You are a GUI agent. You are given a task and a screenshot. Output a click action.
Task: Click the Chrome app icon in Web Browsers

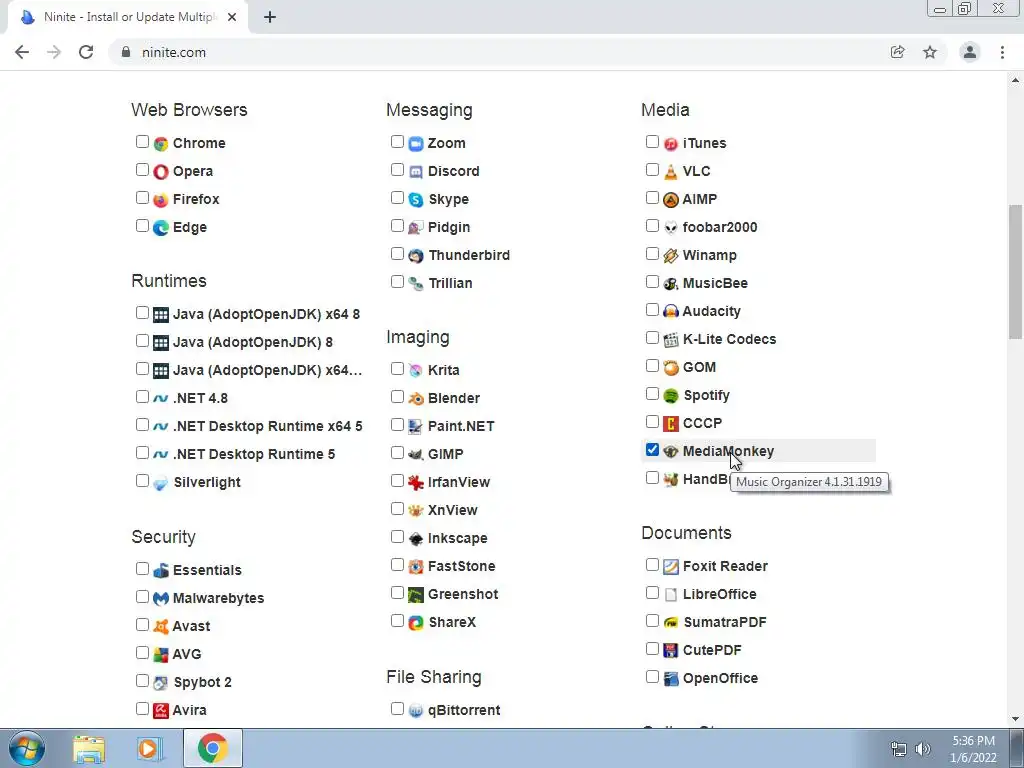coord(161,144)
